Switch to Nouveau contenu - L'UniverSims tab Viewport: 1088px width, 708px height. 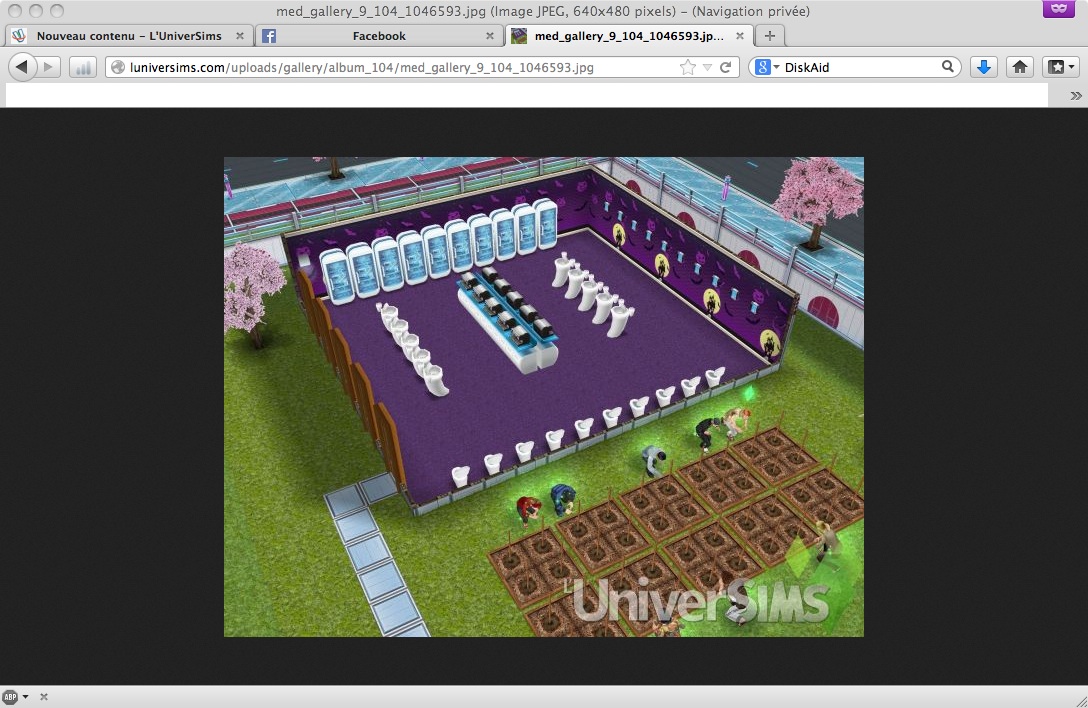coord(128,36)
